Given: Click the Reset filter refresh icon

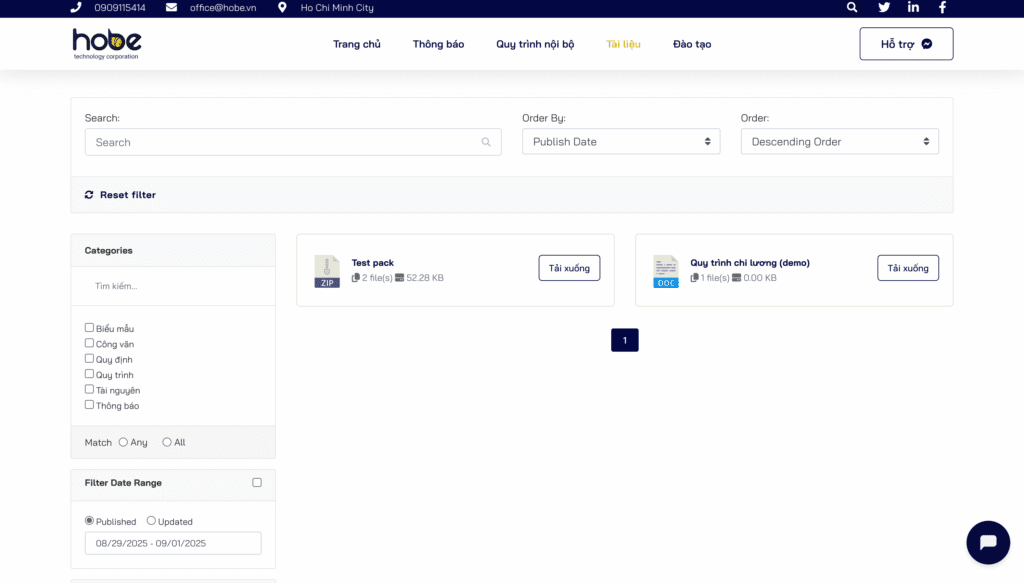Looking at the screenshot, I should click(x=89, y=195).
